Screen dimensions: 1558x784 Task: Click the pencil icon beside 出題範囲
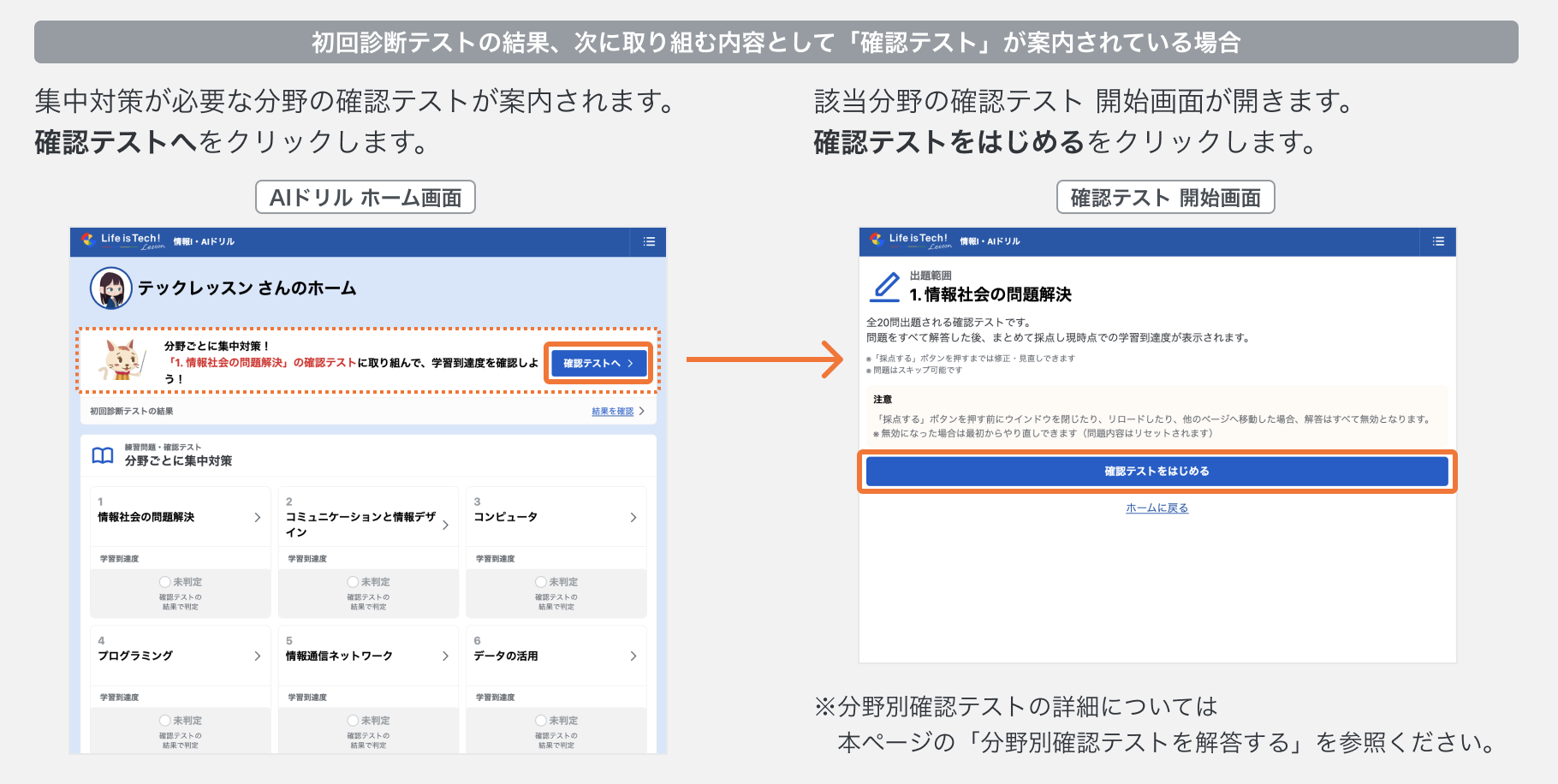pos(885,287)
